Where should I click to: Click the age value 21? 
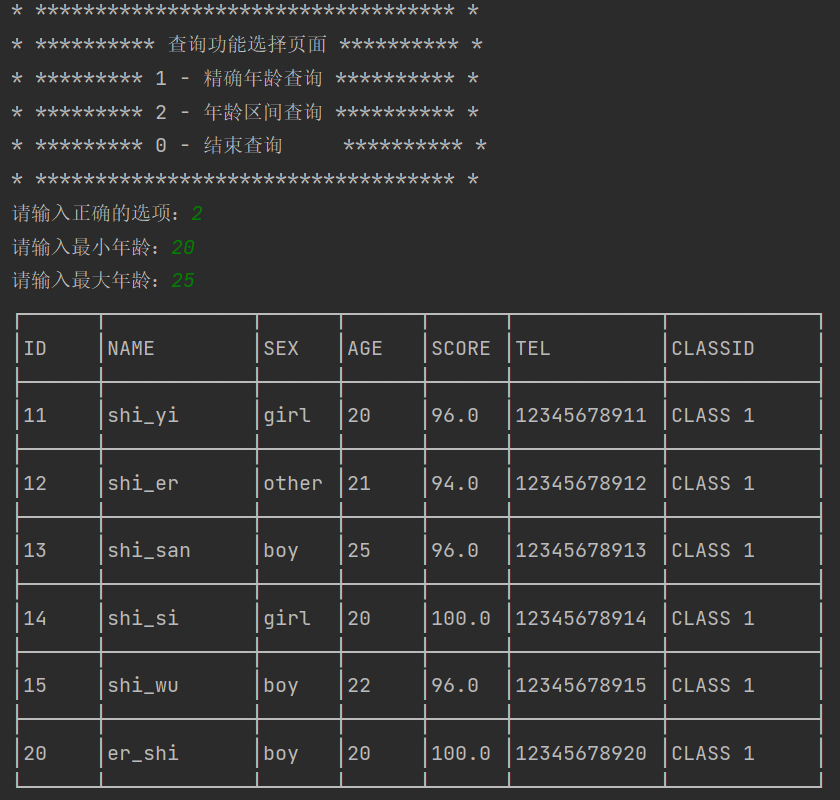359,483
